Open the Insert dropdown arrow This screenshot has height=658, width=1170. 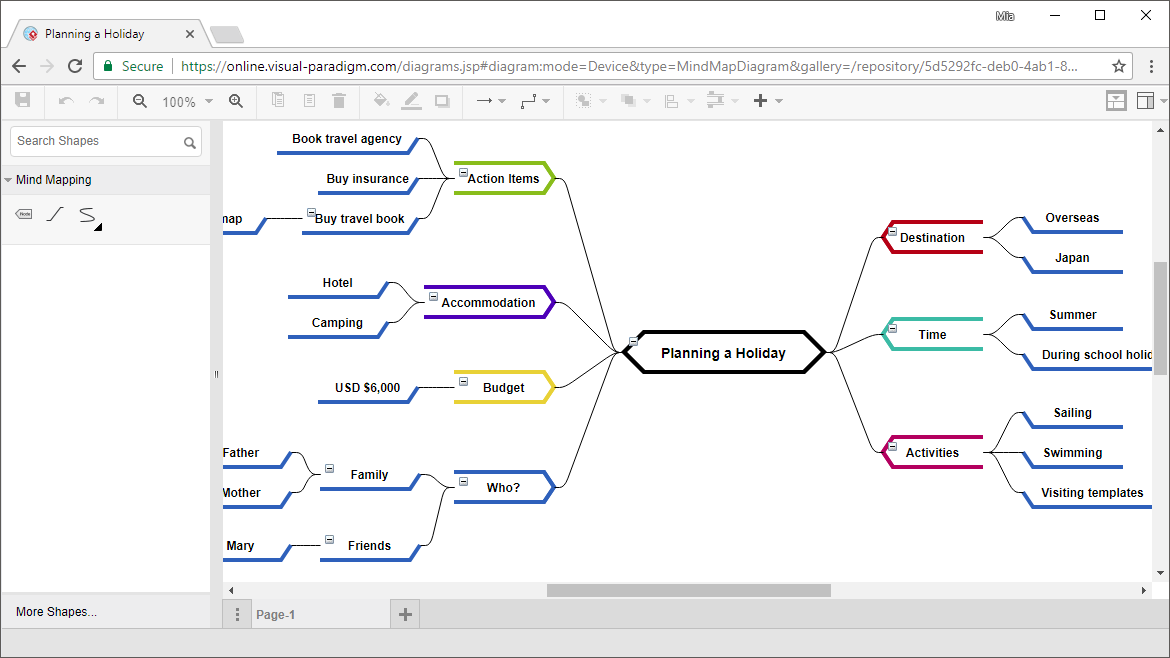pyautogui.click(x=779, y=101)
